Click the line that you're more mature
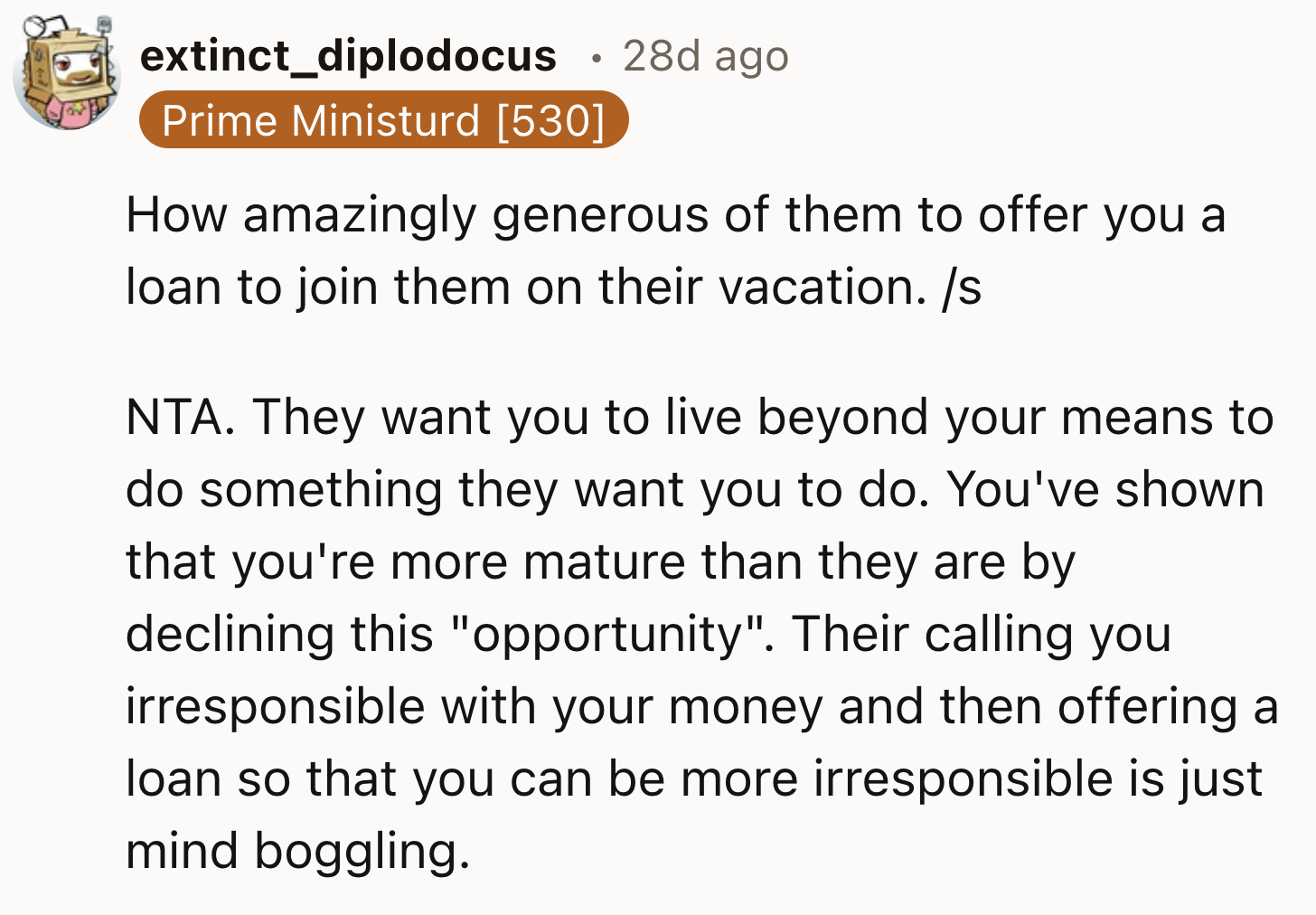Image resolution: width=1316 pixels, height=915 pixels. tap(601, 562)
